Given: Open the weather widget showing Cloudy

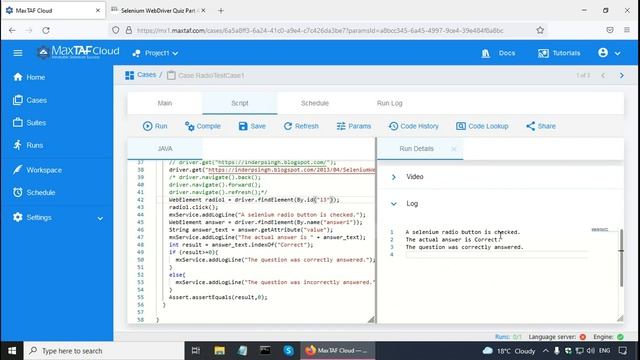Looking at the screenshot, I should [509, 351].
